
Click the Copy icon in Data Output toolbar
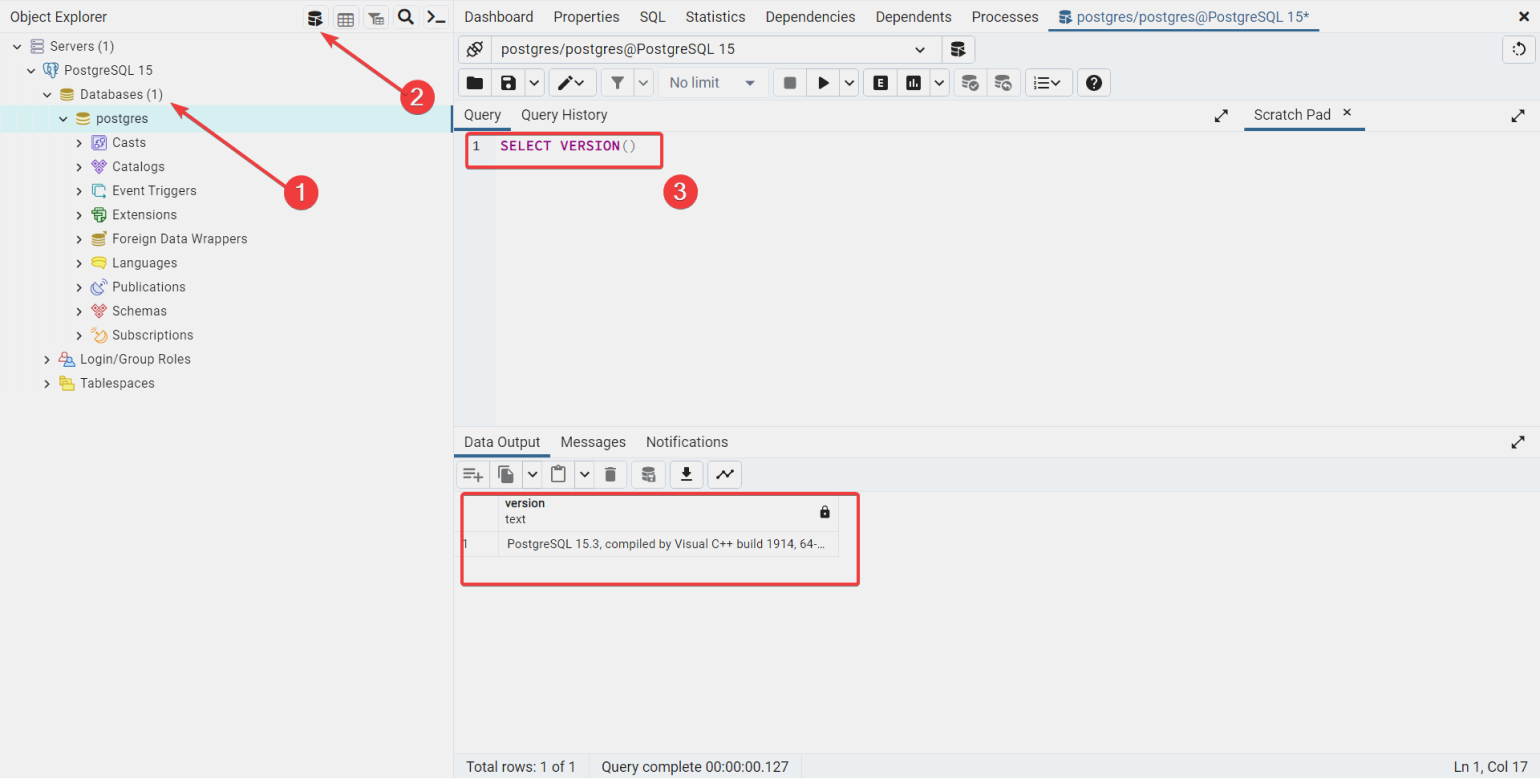point(507,474)
